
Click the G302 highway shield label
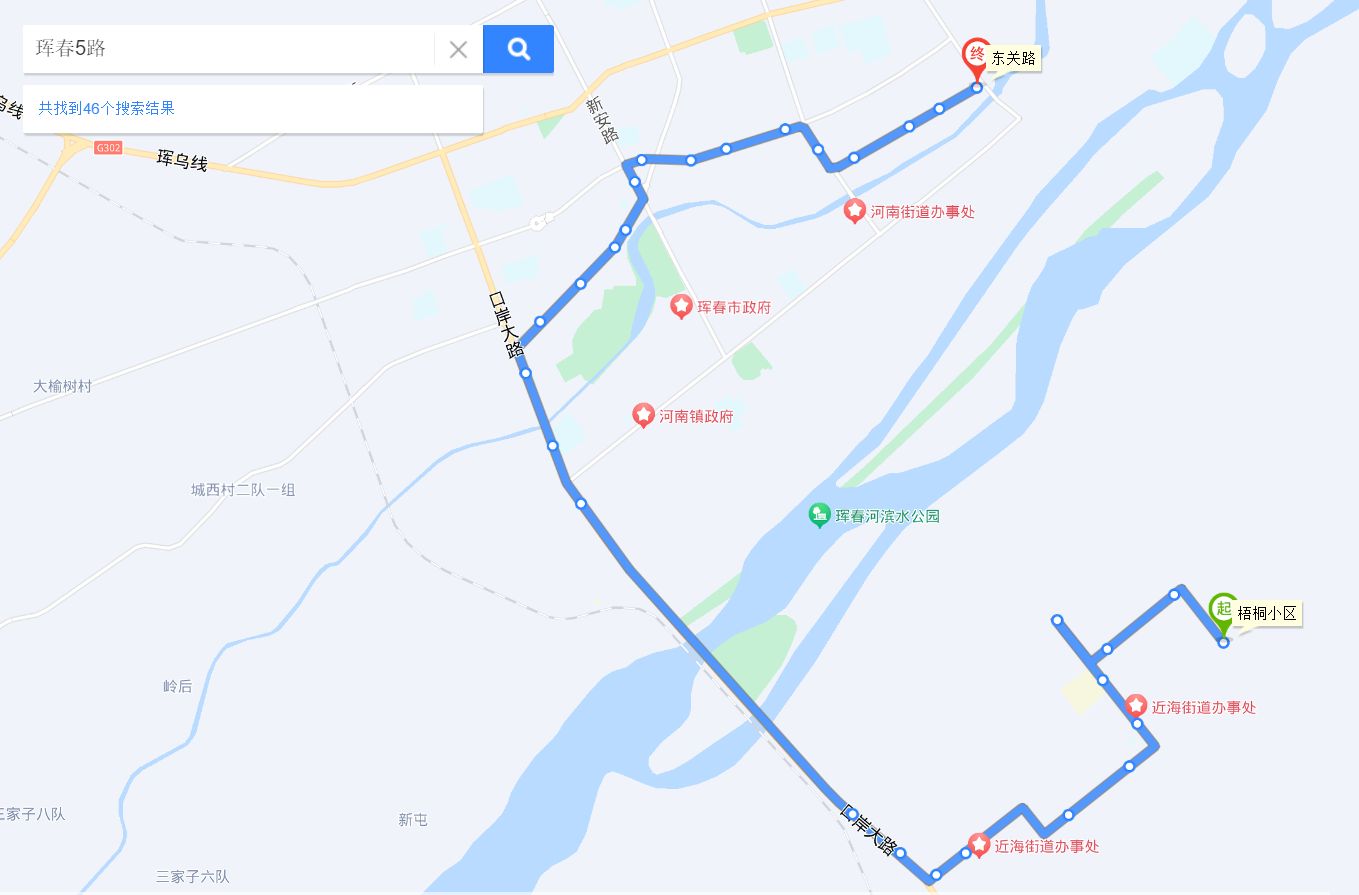[x=107, y=148]
